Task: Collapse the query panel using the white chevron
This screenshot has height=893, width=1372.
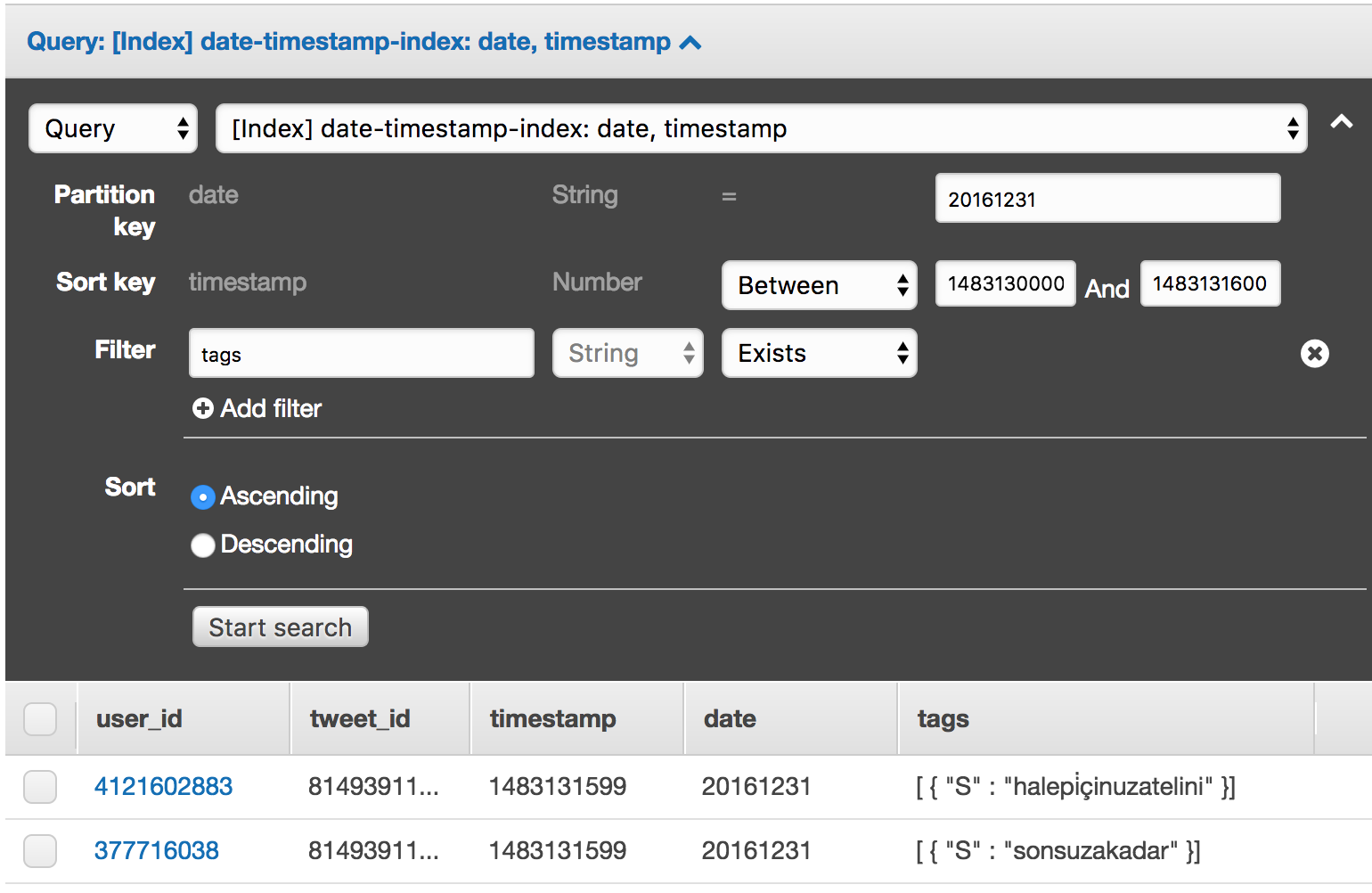Action: pyautogui.click(x=1341, y=123)
